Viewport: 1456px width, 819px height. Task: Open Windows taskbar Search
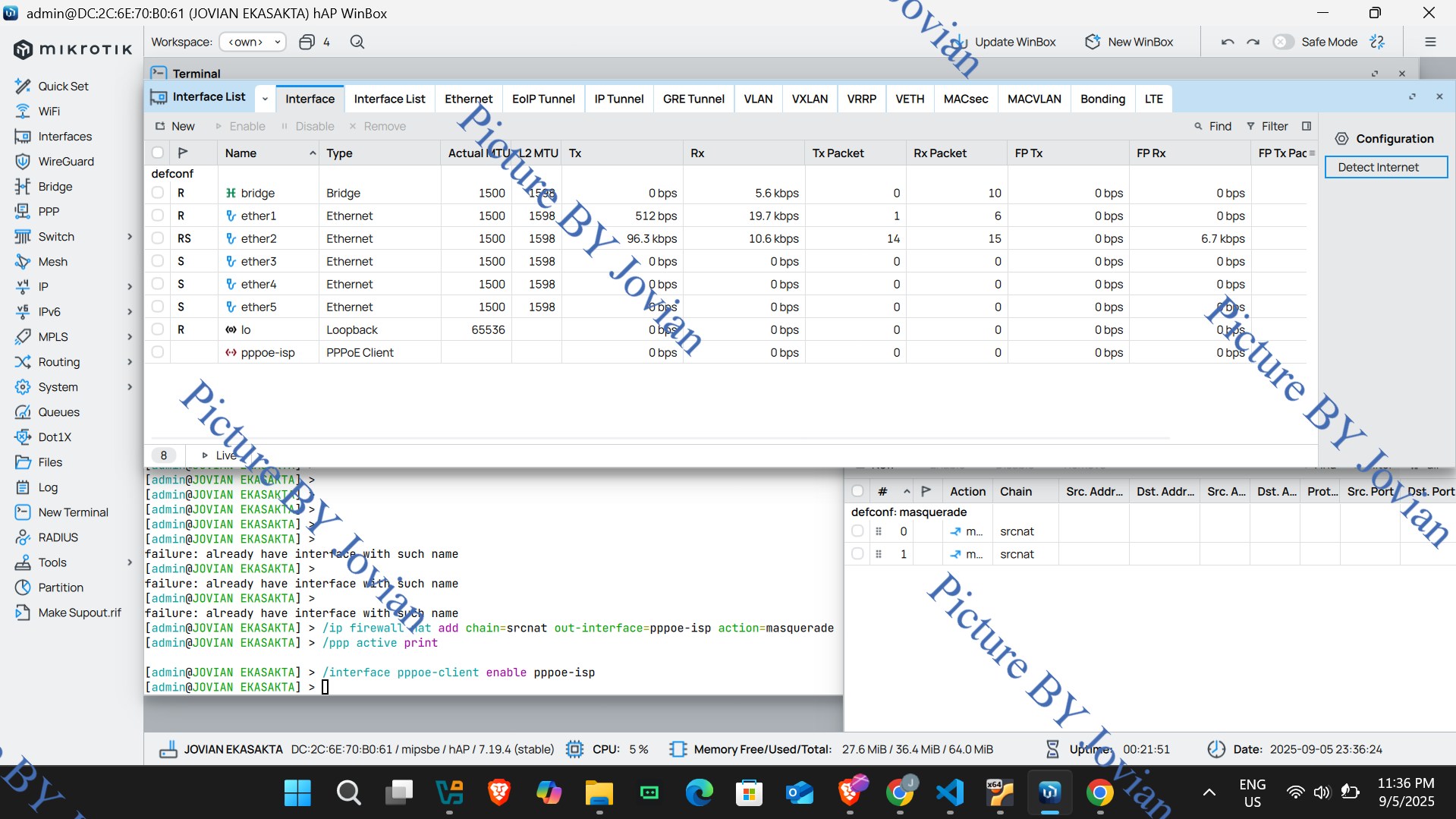348,793
